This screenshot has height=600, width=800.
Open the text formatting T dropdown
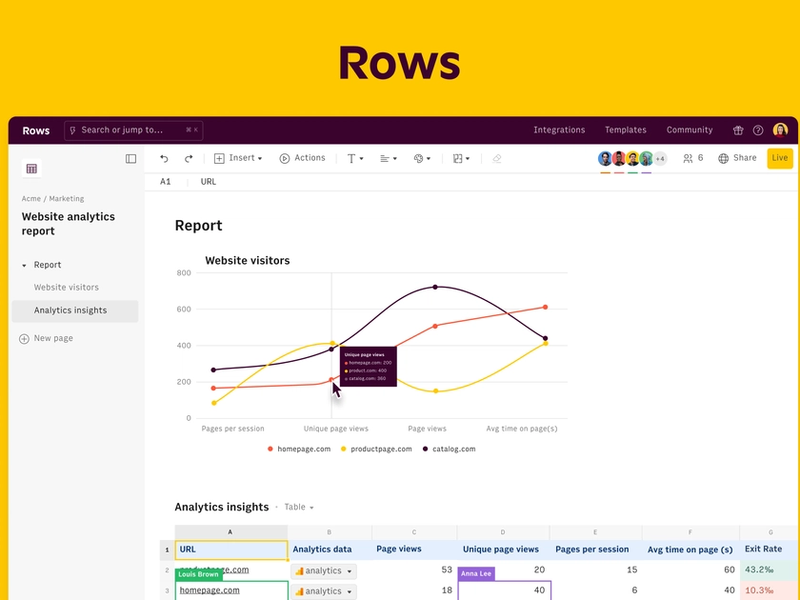pos(355,159)
